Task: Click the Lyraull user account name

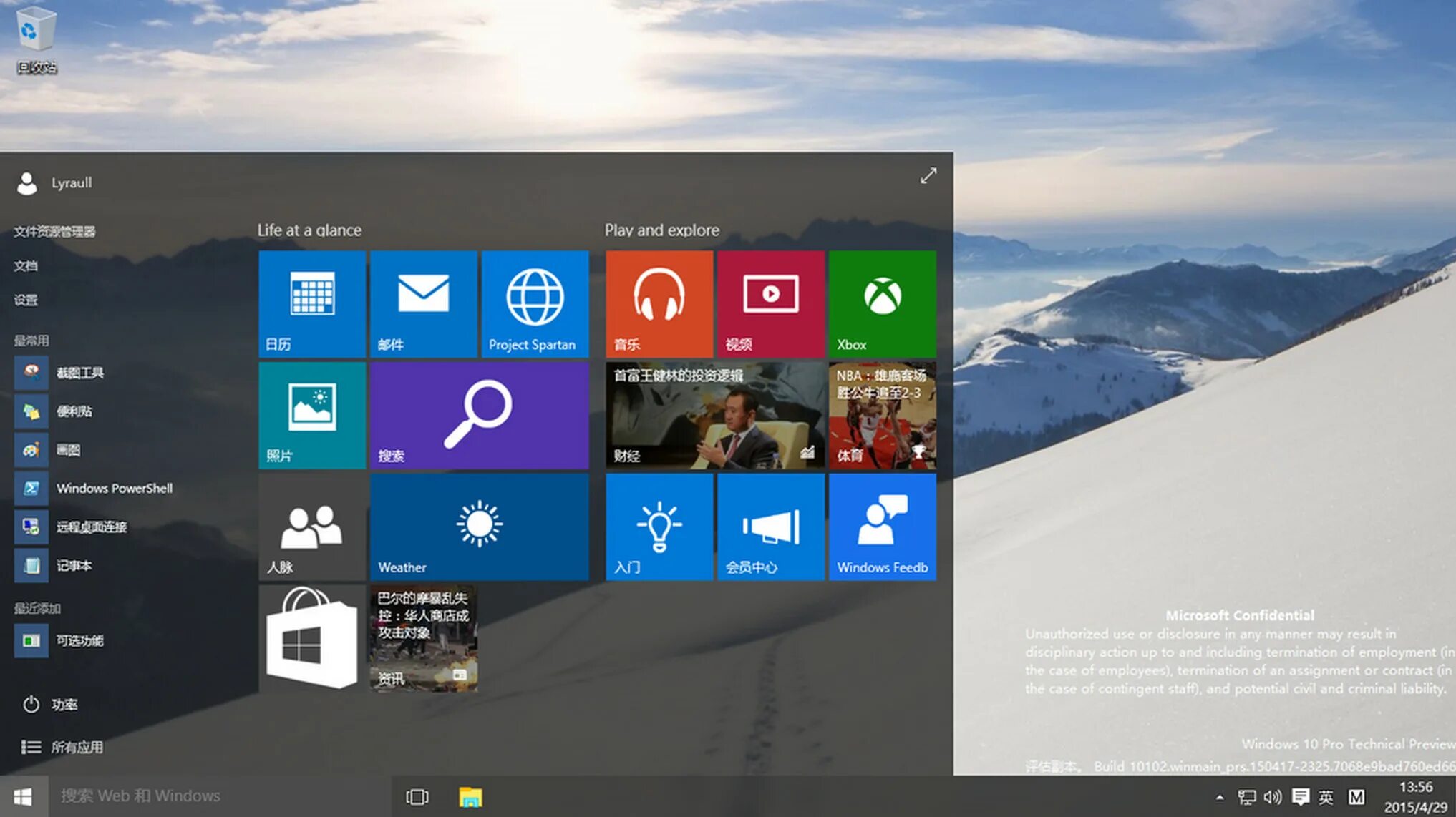Action: tap(72, 183)
